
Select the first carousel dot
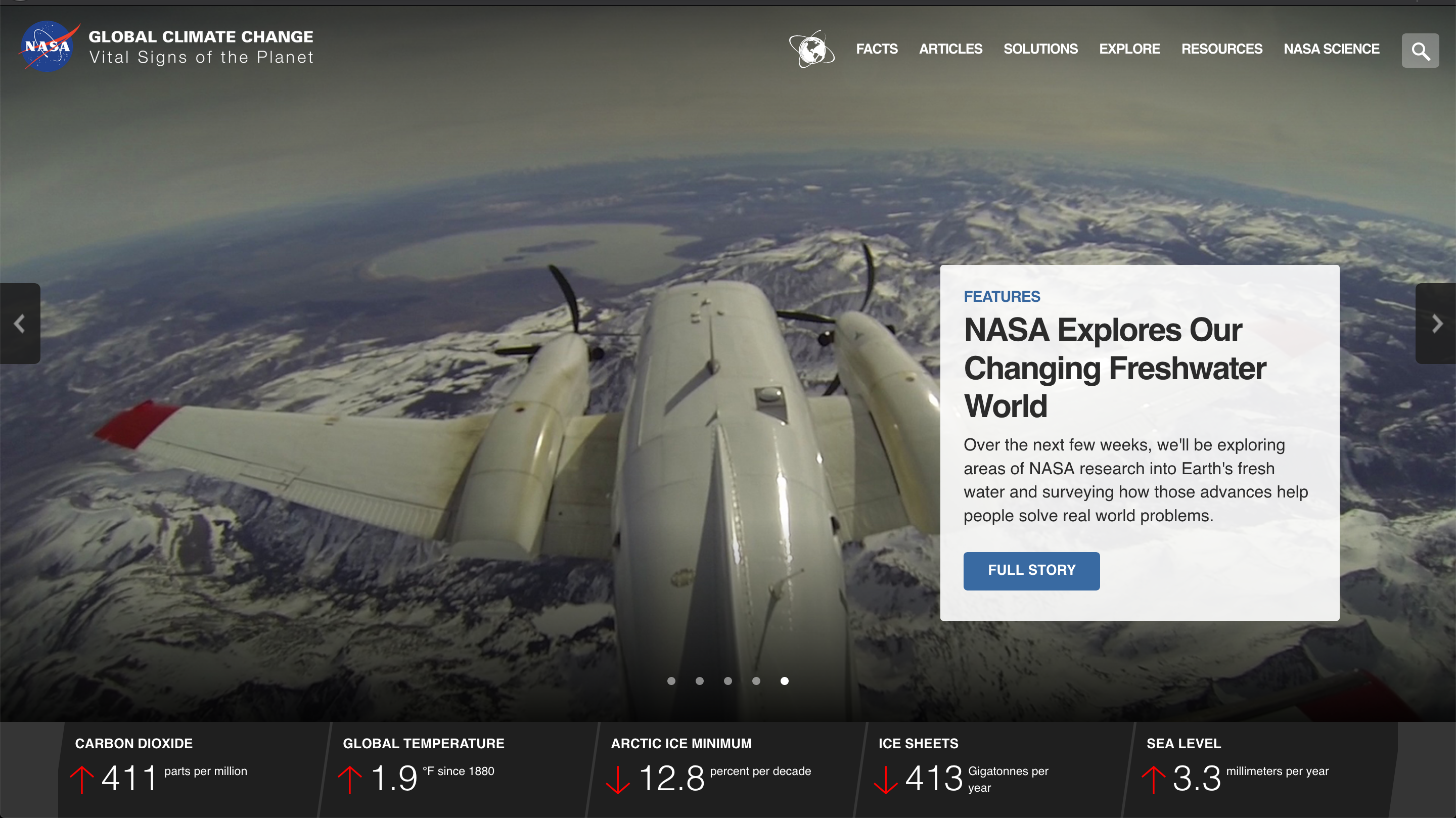(x=671, y=680)
